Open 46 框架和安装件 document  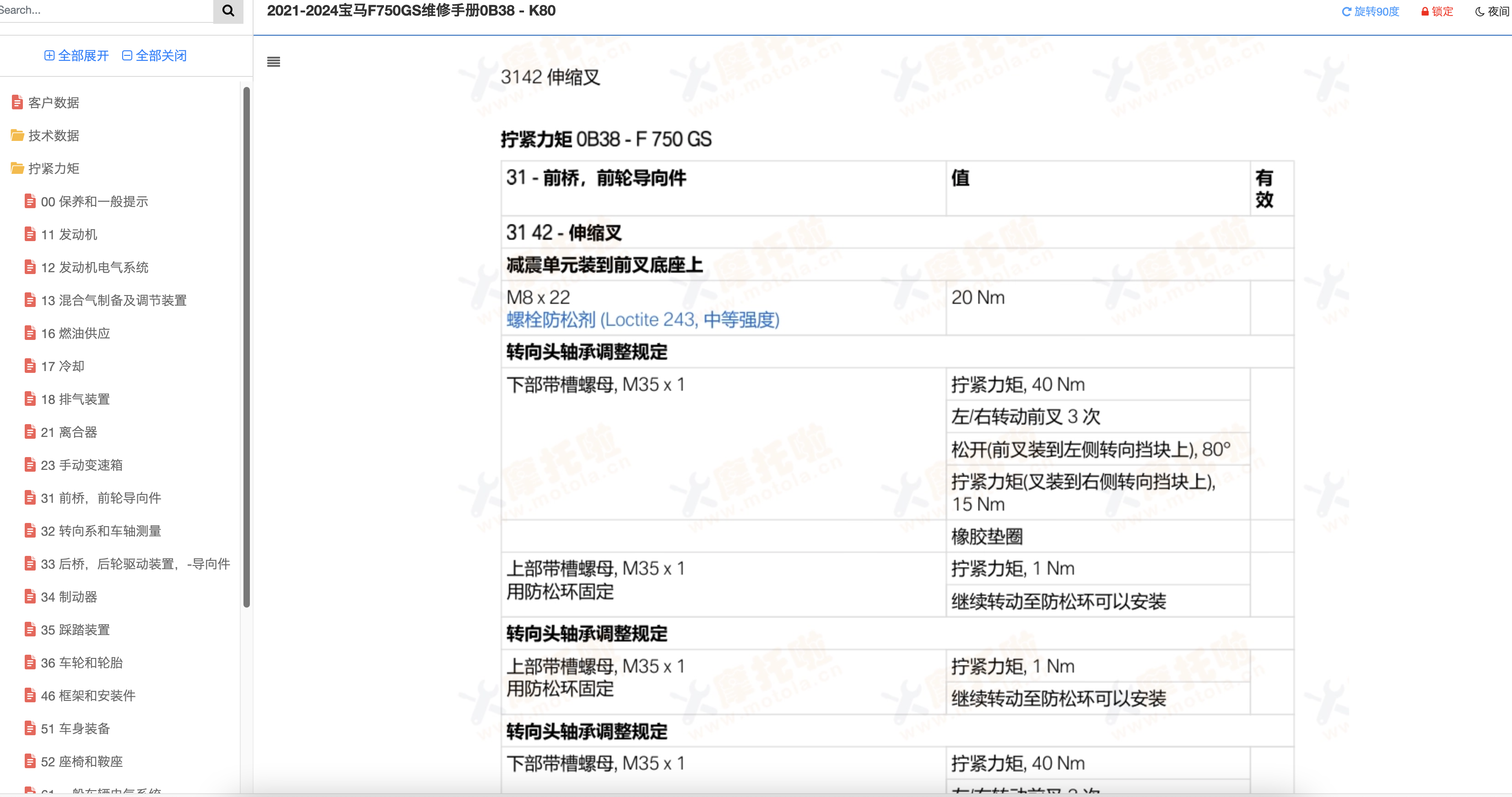pyautogui.click(x=88, y=696)
